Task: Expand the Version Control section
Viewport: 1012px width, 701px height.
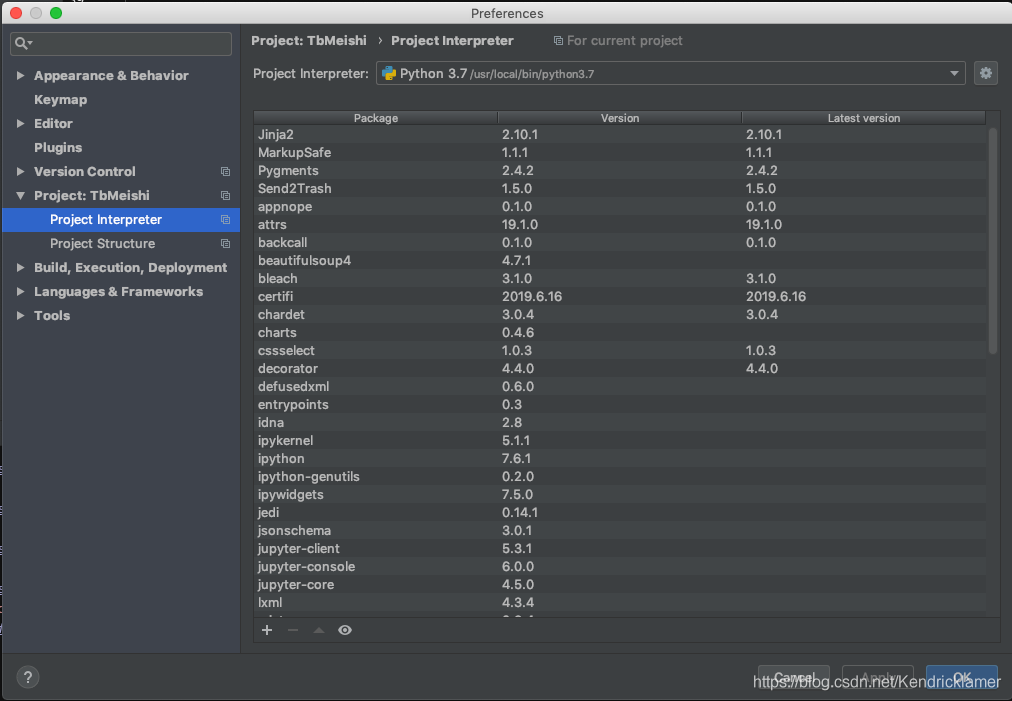Action: click(20, 172)
